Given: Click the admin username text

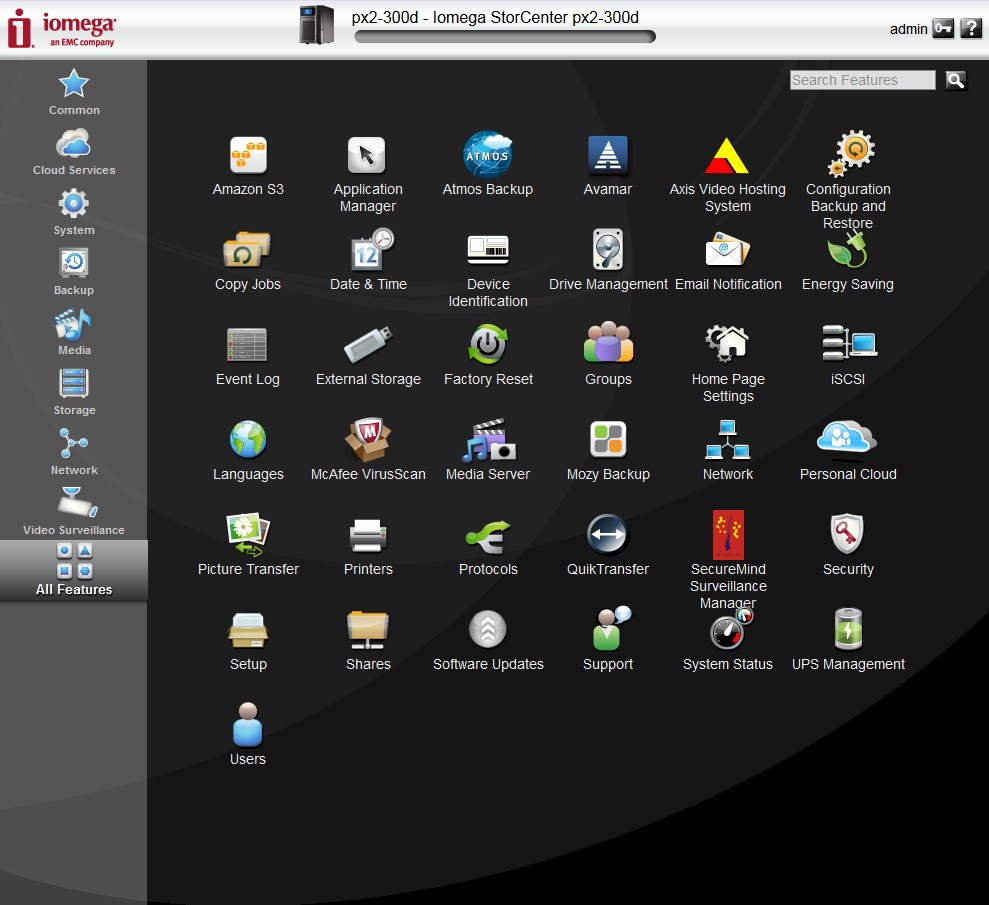Looking at the screenshot, I should pyautogui.click(x=908, y=29).
